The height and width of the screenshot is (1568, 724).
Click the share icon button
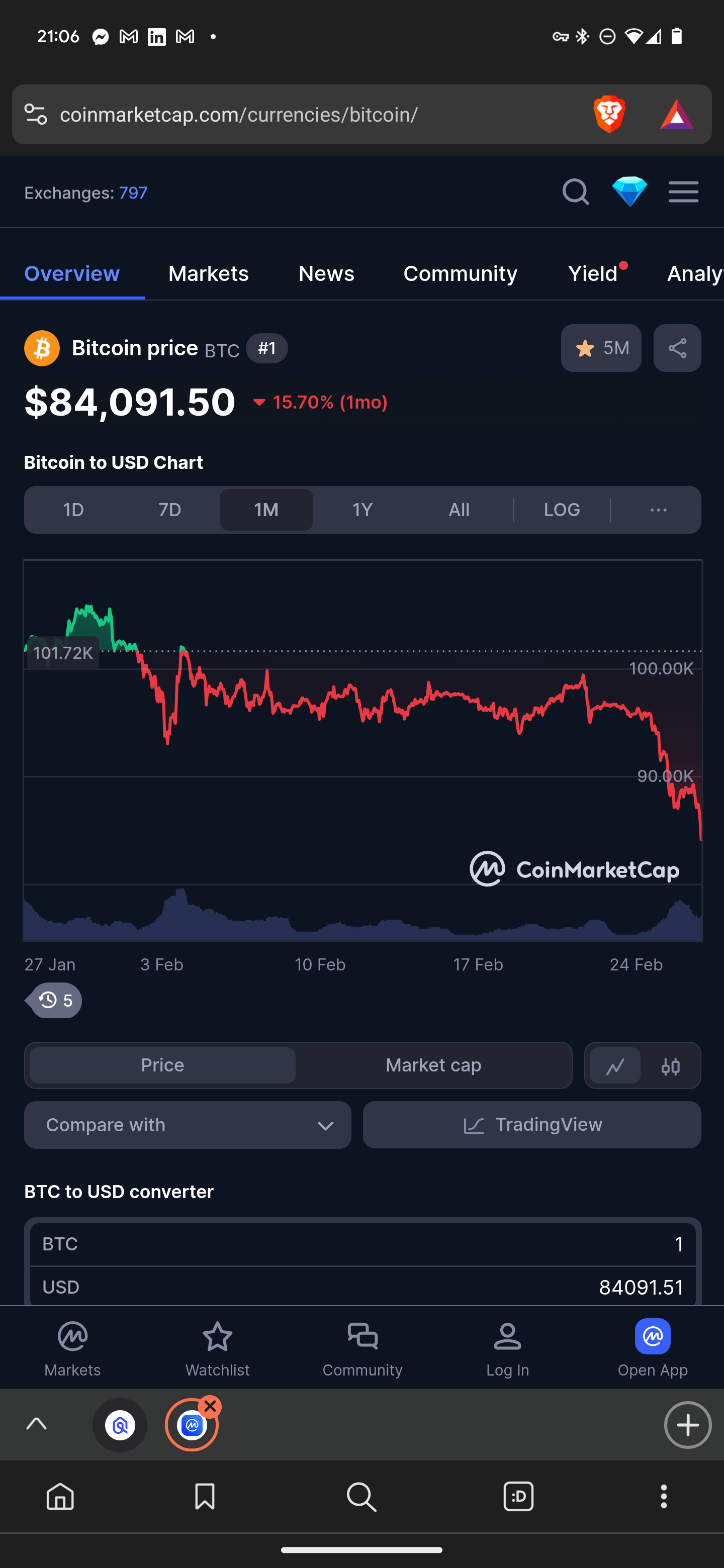pyautogui.click(x=677, y=348)
